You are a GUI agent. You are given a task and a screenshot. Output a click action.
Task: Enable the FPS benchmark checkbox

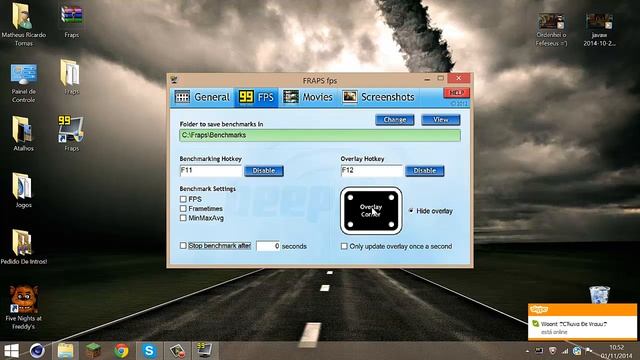click(x=183, y=199)
